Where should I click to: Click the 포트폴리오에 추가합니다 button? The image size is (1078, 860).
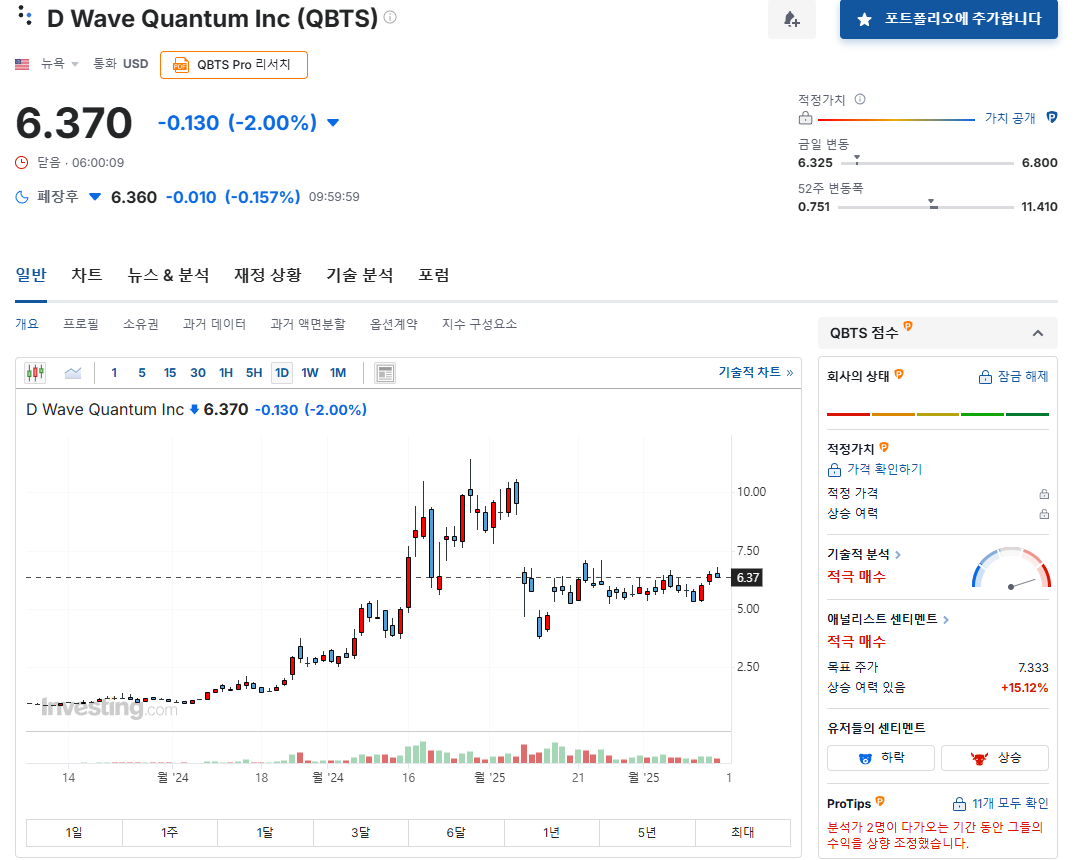(x=948, y=19)
